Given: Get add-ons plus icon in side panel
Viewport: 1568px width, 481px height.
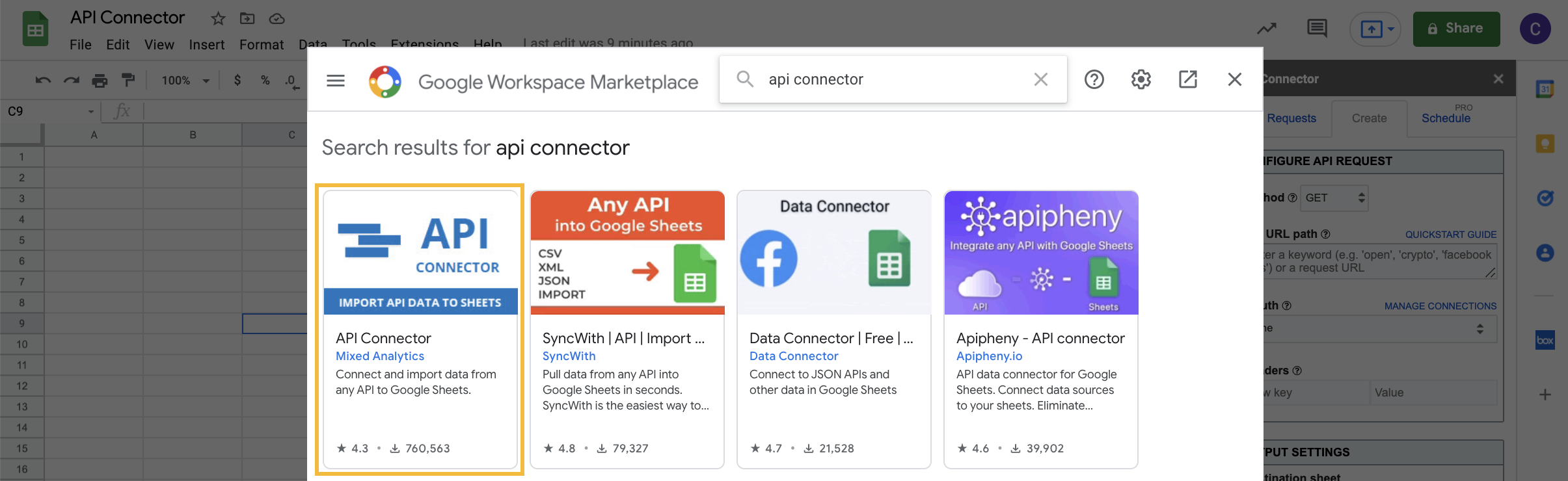Looking at the screenshot, I should click(1545, 395).
